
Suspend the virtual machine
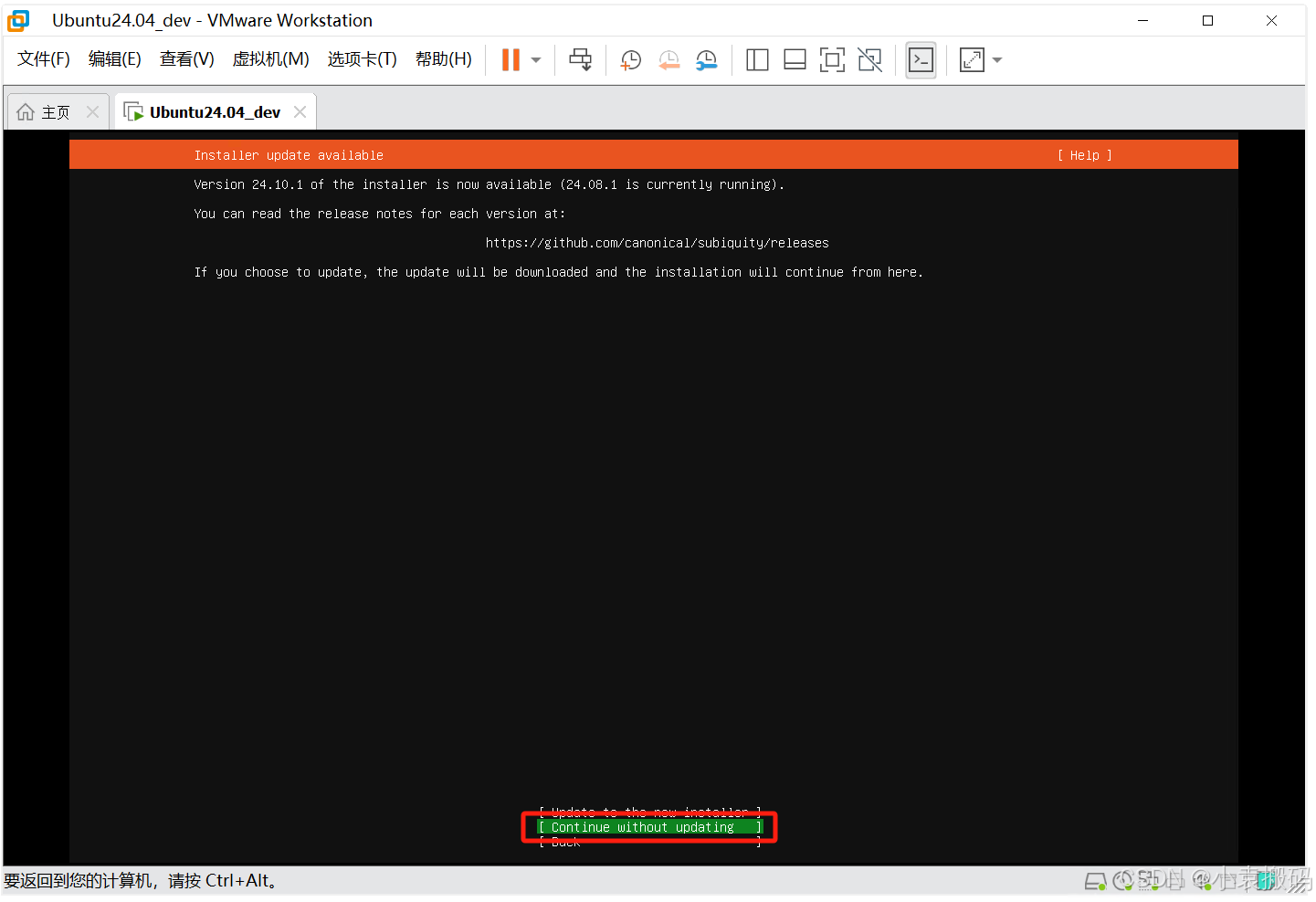pos(510,59)
